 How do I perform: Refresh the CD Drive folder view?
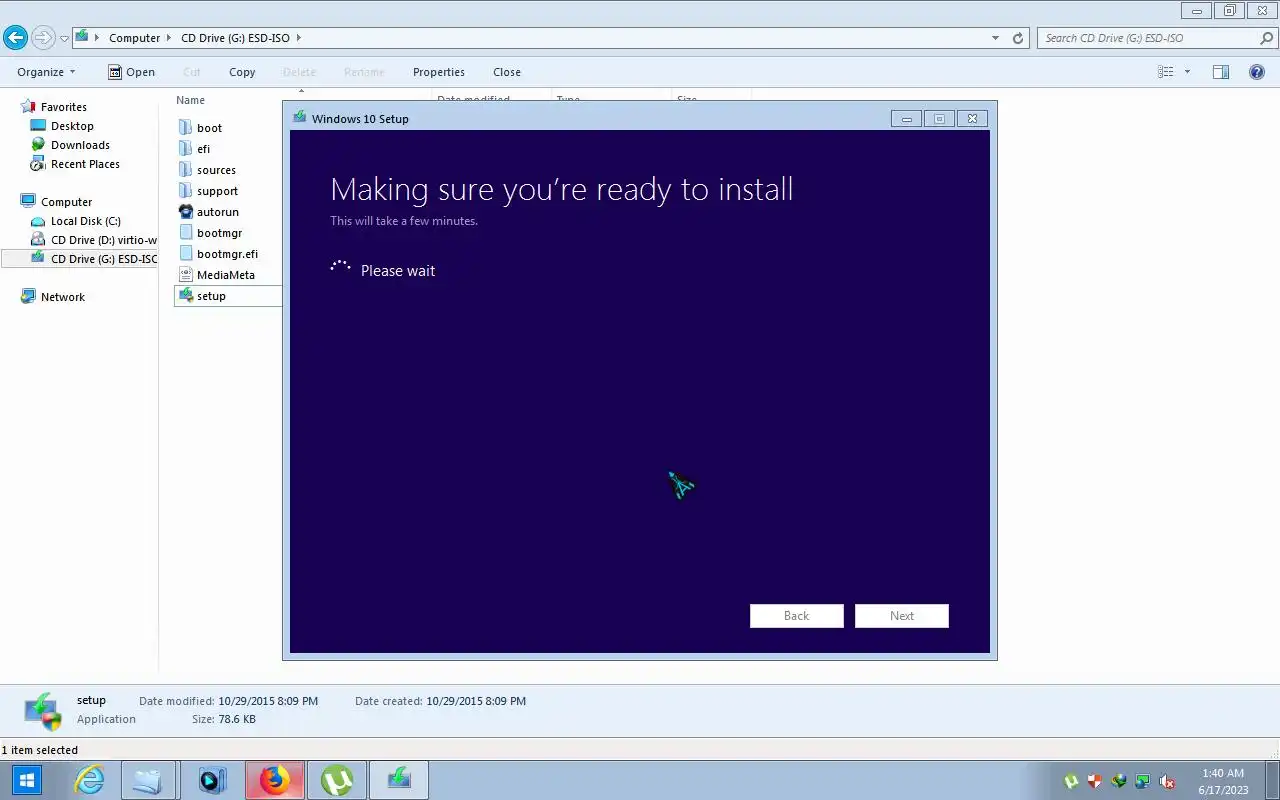click(1018, 38)
